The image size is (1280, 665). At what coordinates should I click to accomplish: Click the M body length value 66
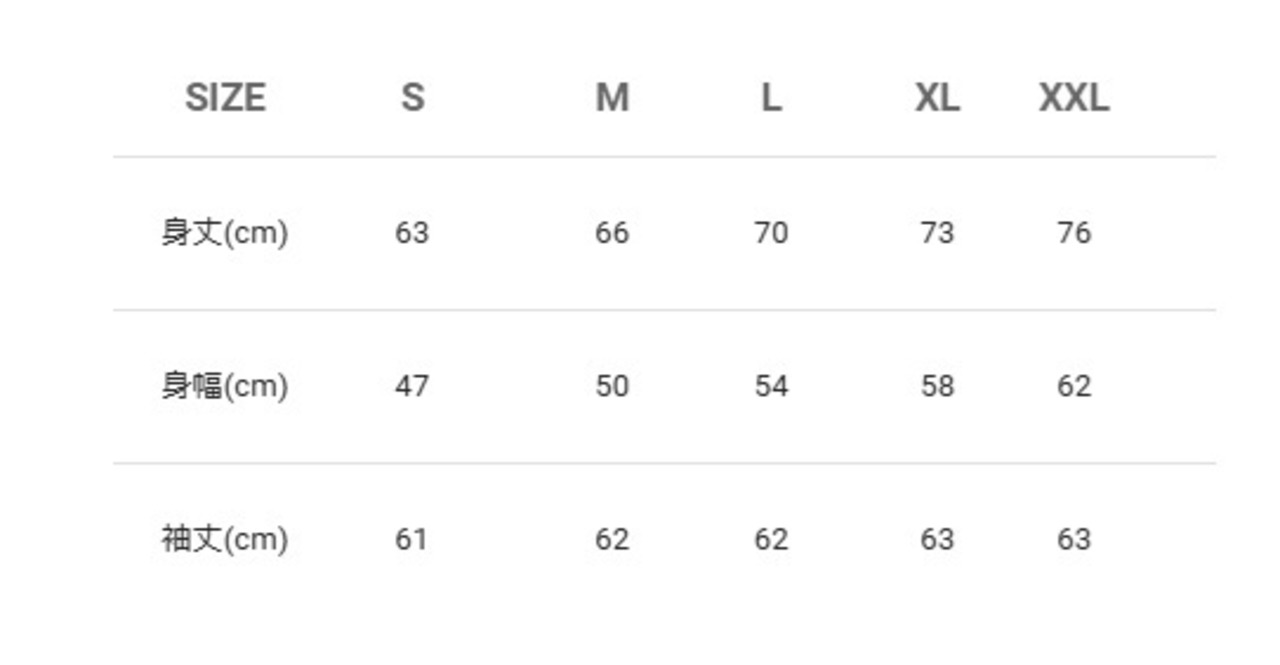pyautogui.click(x=612, y=233)
